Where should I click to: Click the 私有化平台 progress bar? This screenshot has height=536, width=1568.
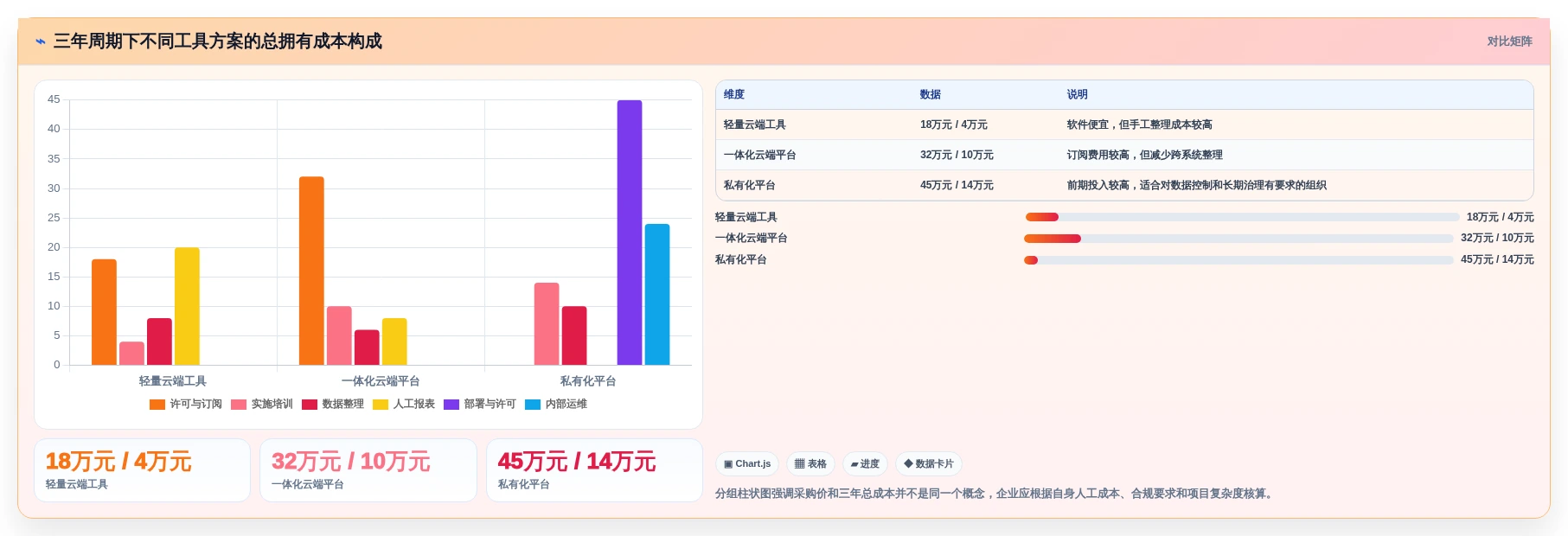coord(1238,260)
